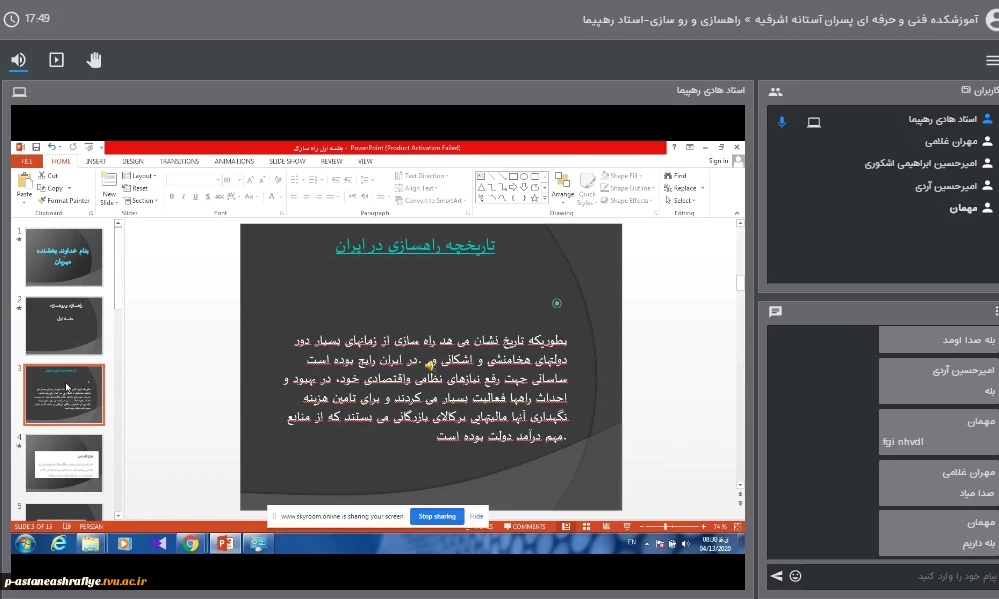Open Internet Explorer from the taskbar
The image size is (999, 599).
59,544
